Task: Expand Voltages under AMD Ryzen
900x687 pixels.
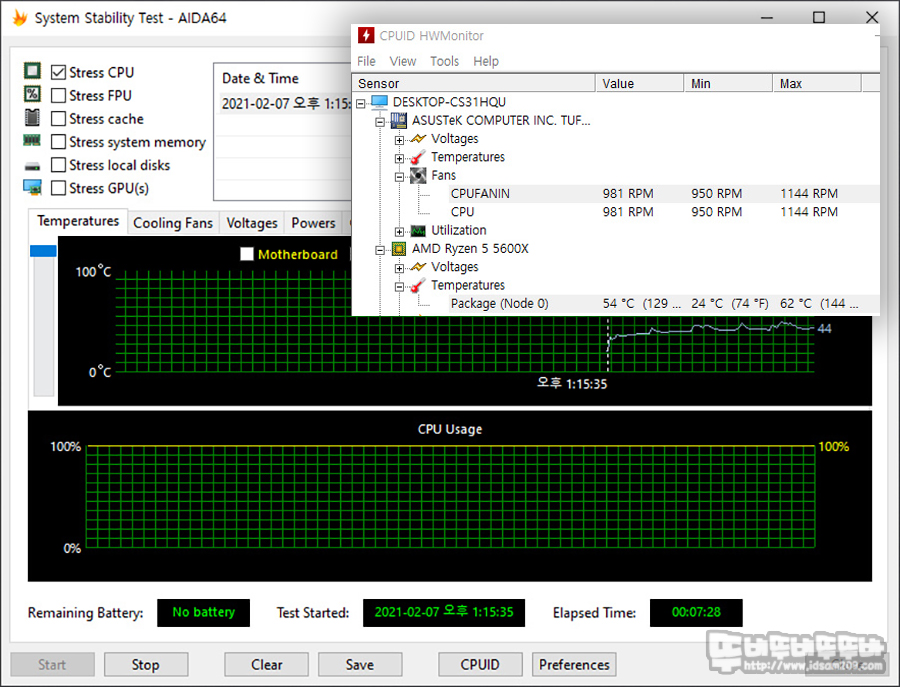Action: 399,269
